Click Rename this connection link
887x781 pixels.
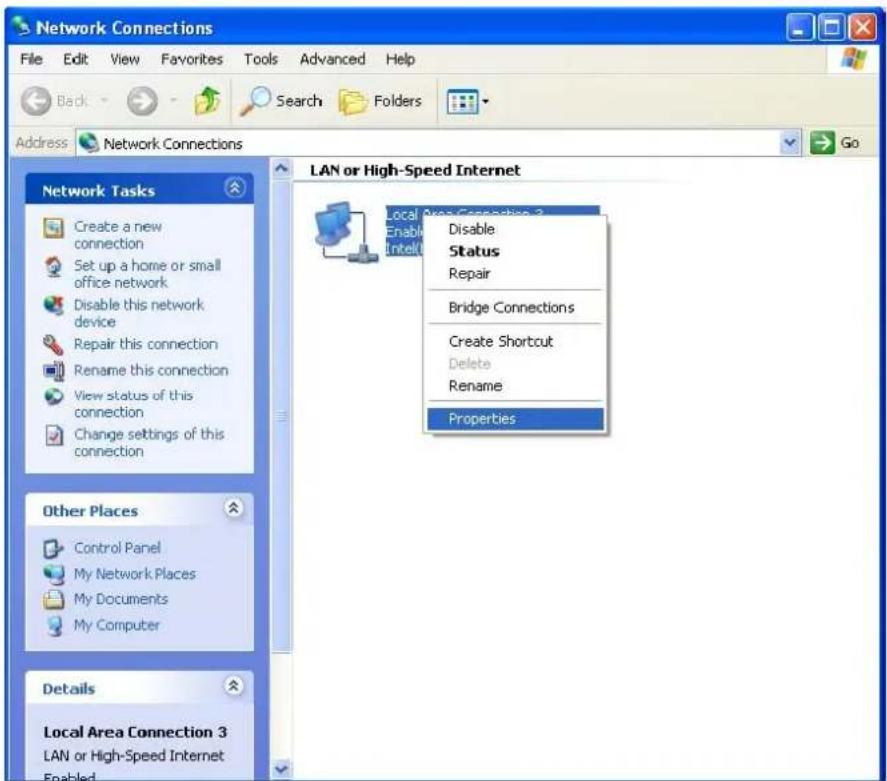(151, 370)
